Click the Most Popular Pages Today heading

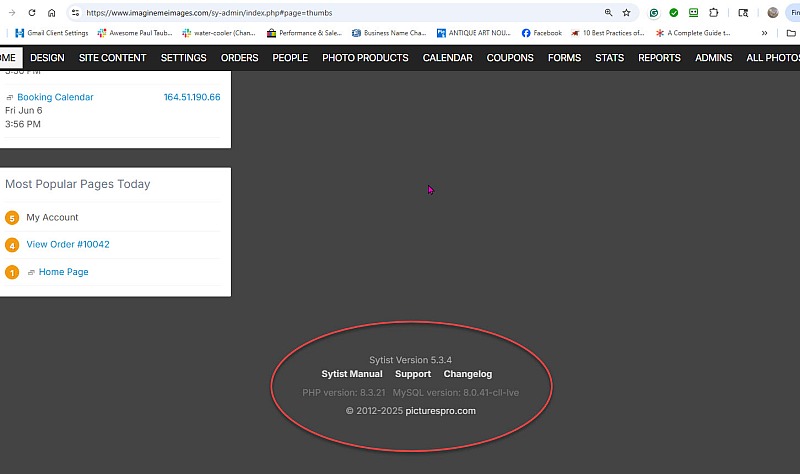[x=78, y=184]
